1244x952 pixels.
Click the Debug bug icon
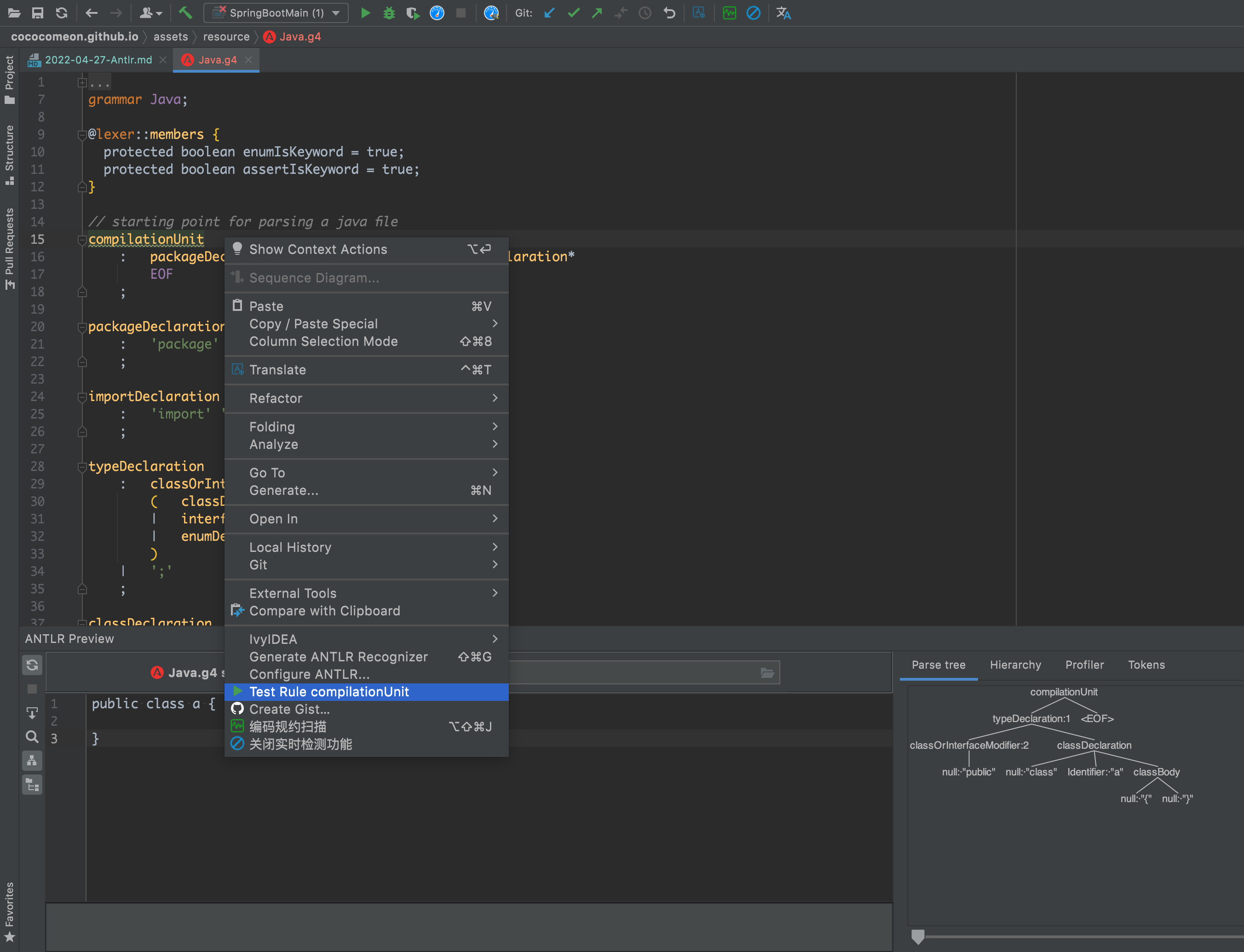pyautogui.click(x=389, y=12)
